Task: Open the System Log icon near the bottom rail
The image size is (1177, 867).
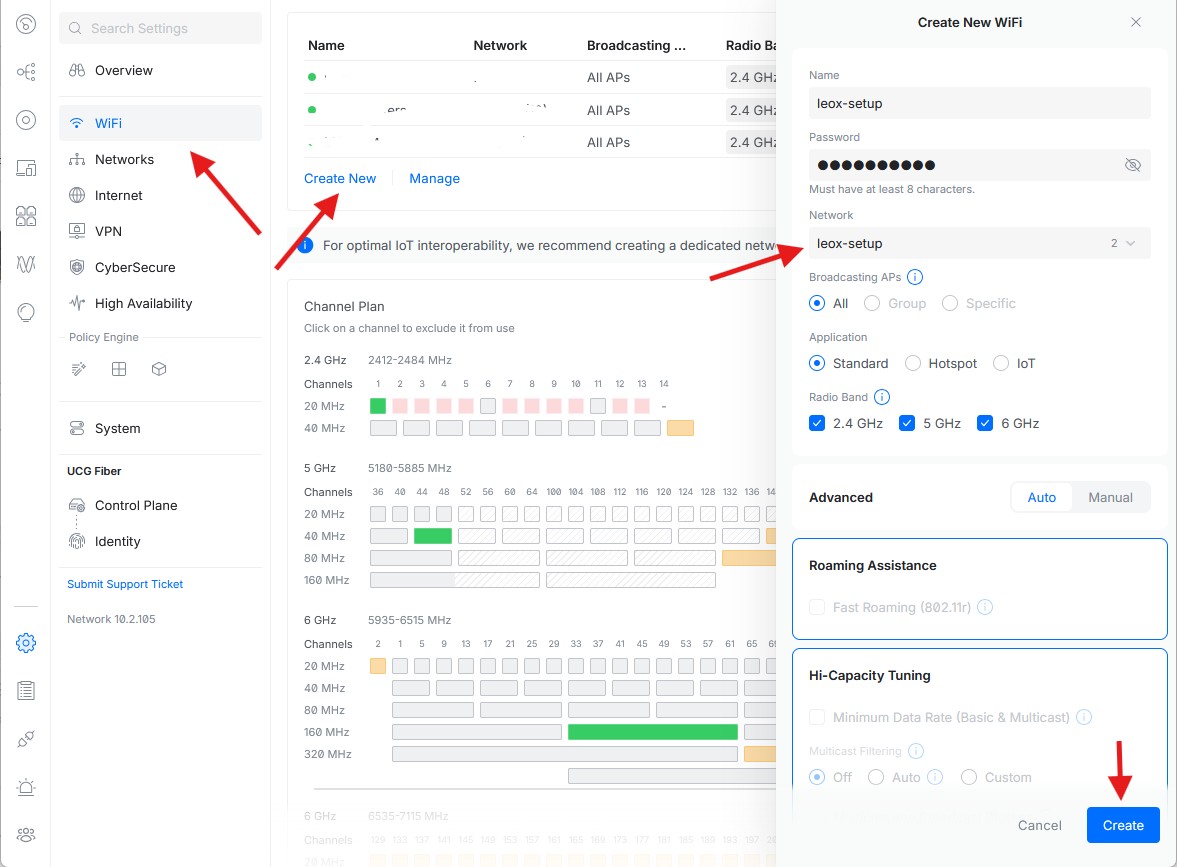Action: pyautogui.click(x=26, y=690)
